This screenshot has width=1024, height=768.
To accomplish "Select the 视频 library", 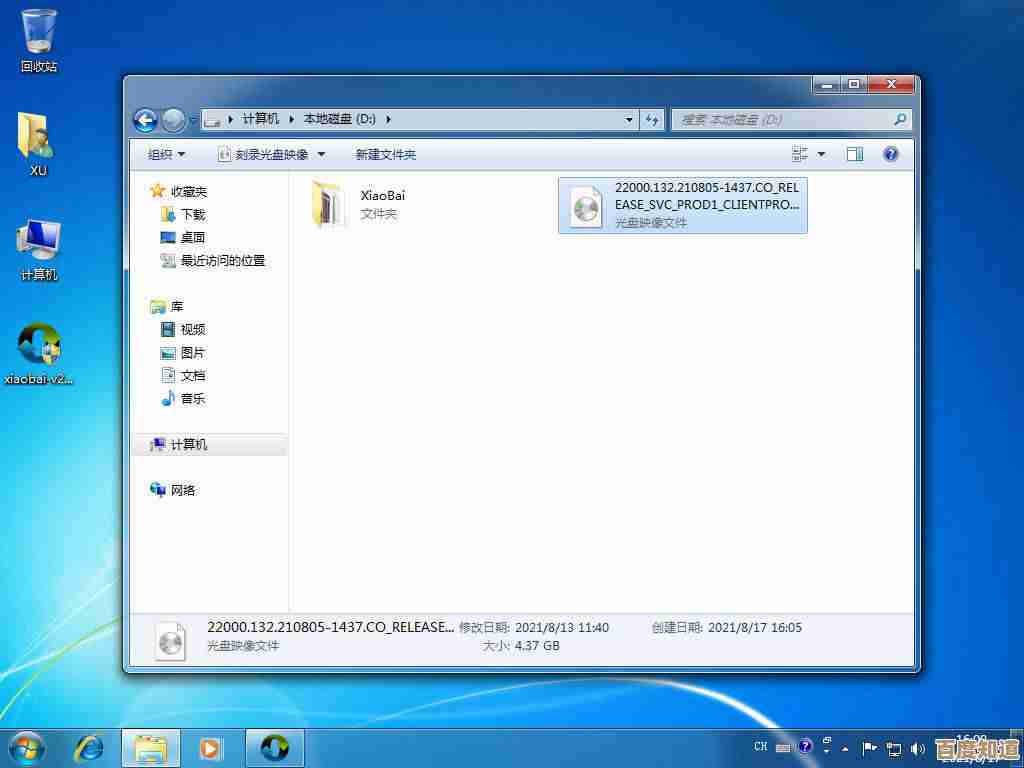I will (x=192, y=329).
